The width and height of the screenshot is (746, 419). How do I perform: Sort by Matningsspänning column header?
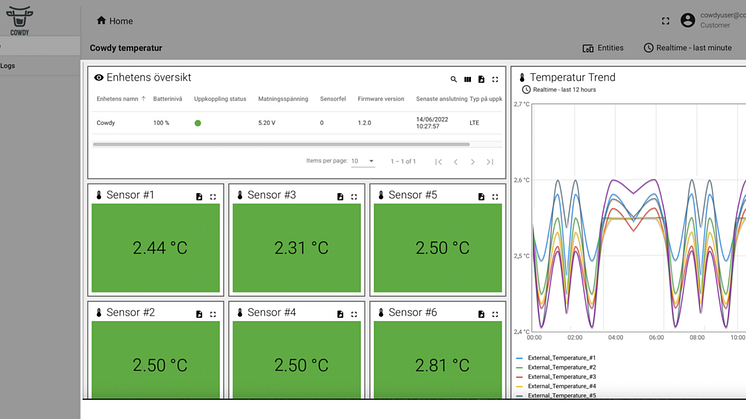283,99
